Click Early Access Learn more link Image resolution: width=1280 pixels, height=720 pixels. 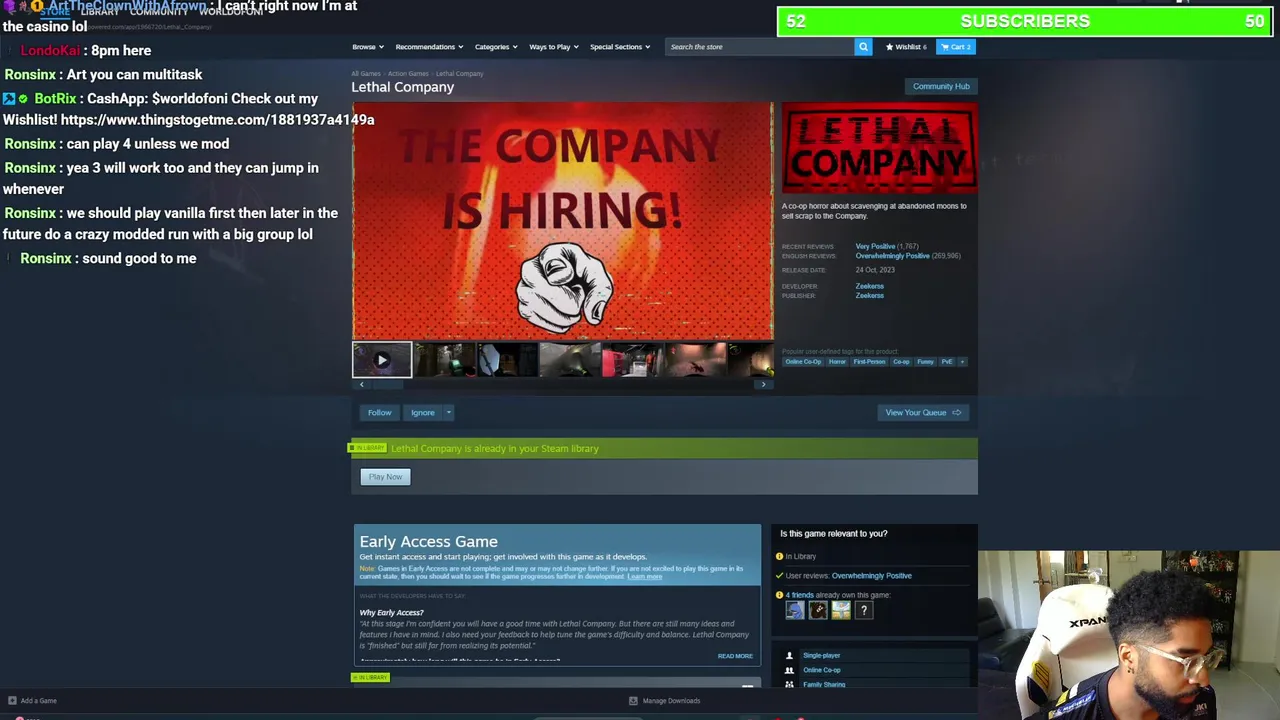point(644,577)
